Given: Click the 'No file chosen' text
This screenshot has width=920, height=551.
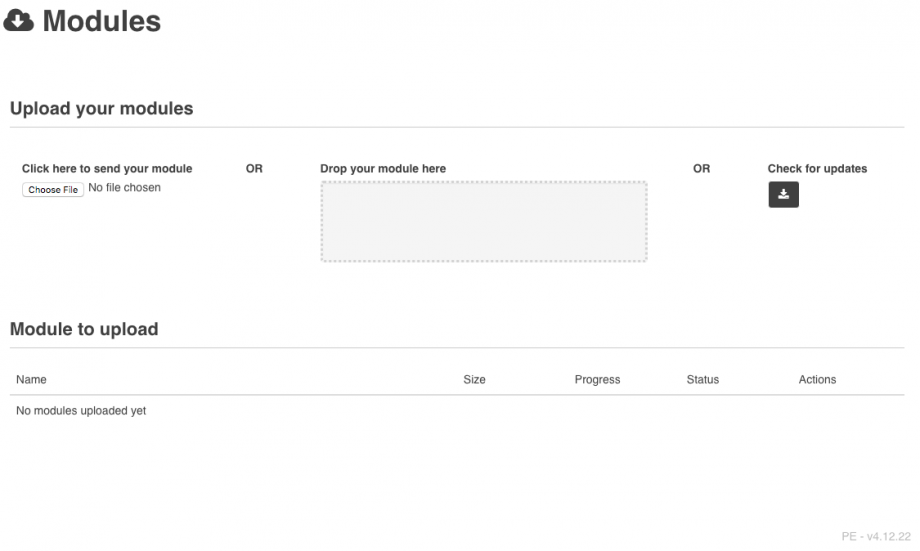Looking at the screenshot, I should [x=125, y=188].
